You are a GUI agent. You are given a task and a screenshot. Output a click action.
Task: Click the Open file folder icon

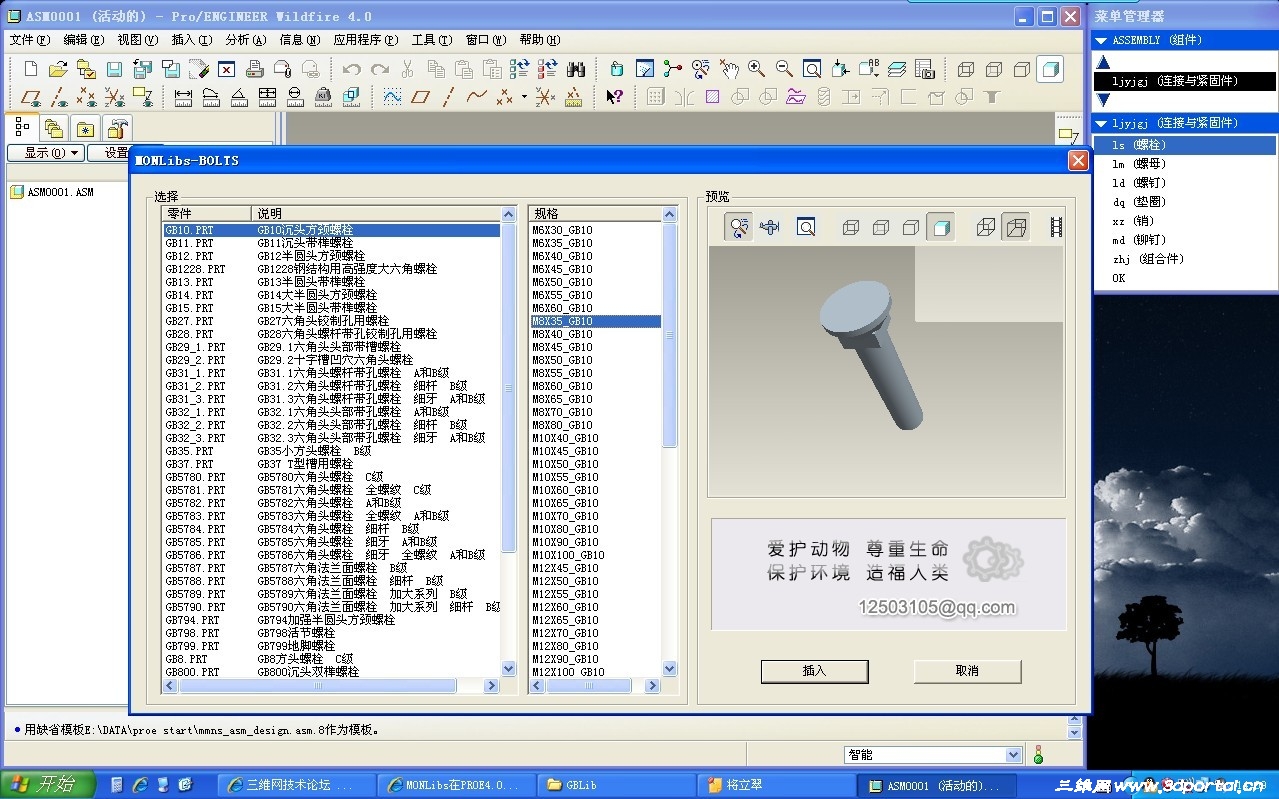(x=58, y=69)
